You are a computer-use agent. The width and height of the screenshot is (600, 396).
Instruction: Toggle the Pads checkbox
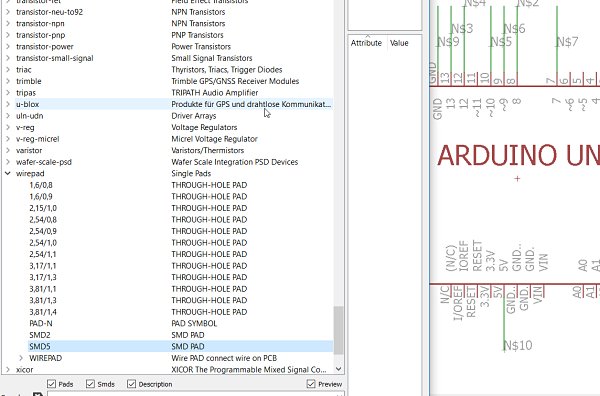pos(51,384)
